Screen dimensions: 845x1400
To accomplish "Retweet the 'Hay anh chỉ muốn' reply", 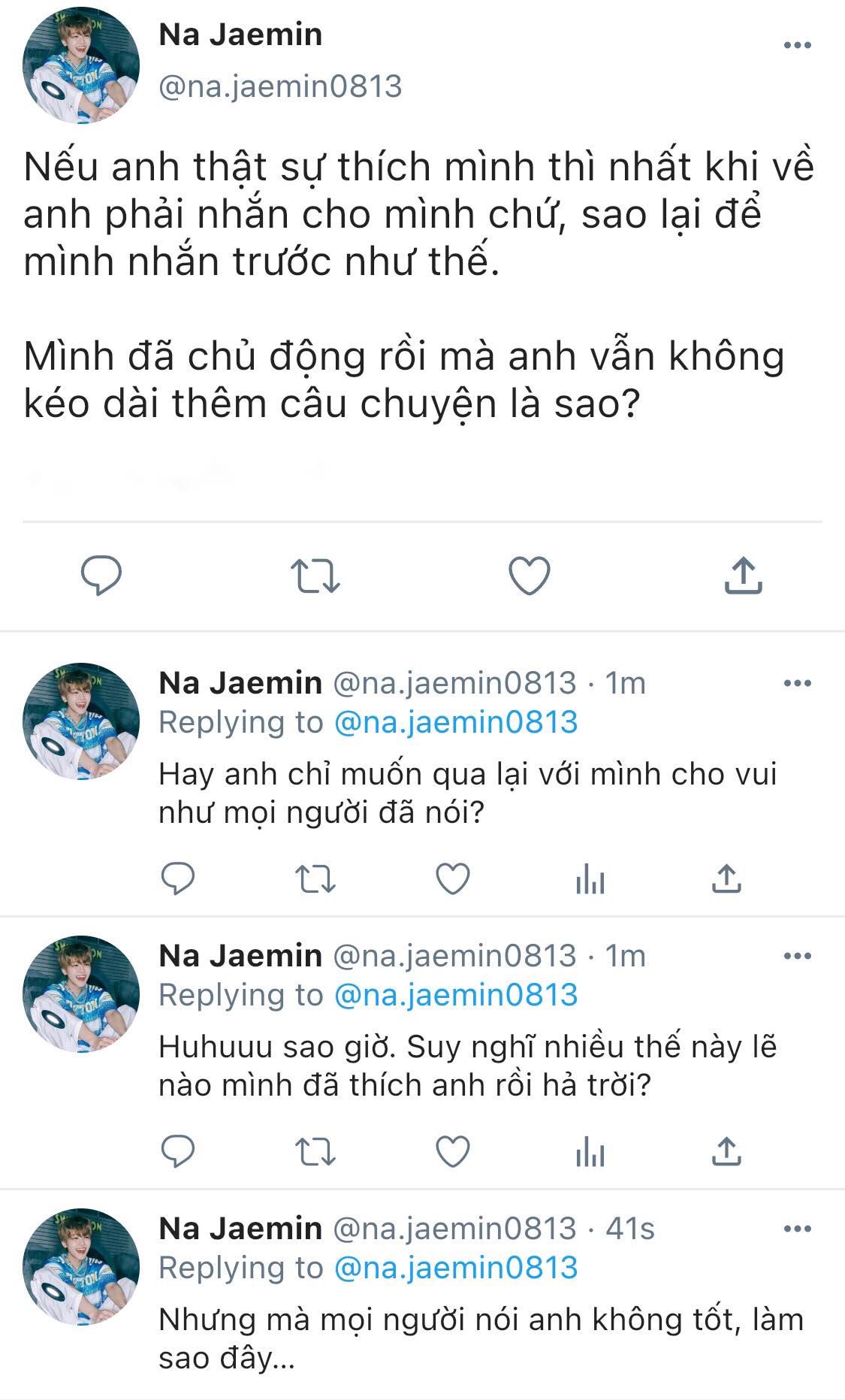I will 315,878.
